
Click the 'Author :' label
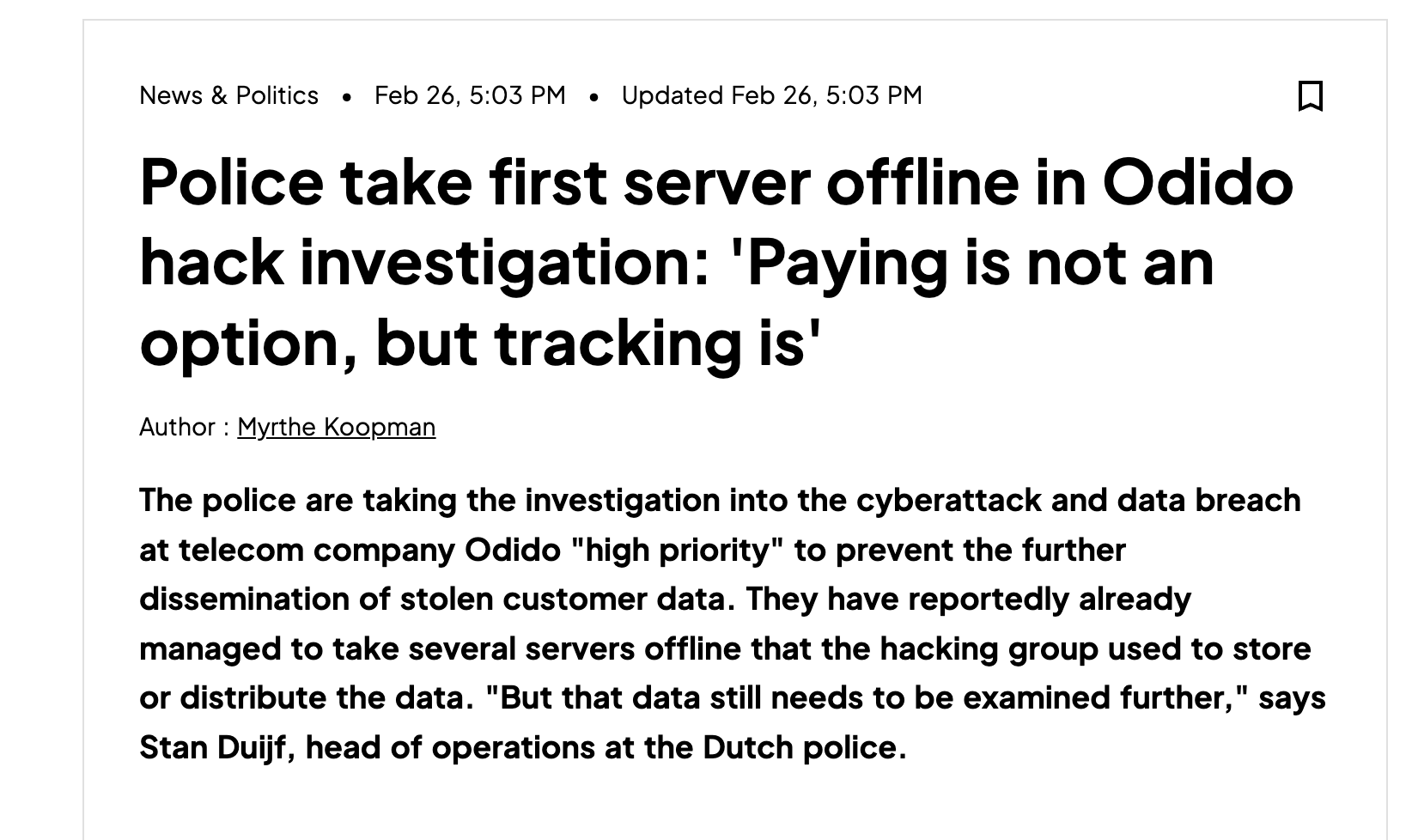point(184,427)
